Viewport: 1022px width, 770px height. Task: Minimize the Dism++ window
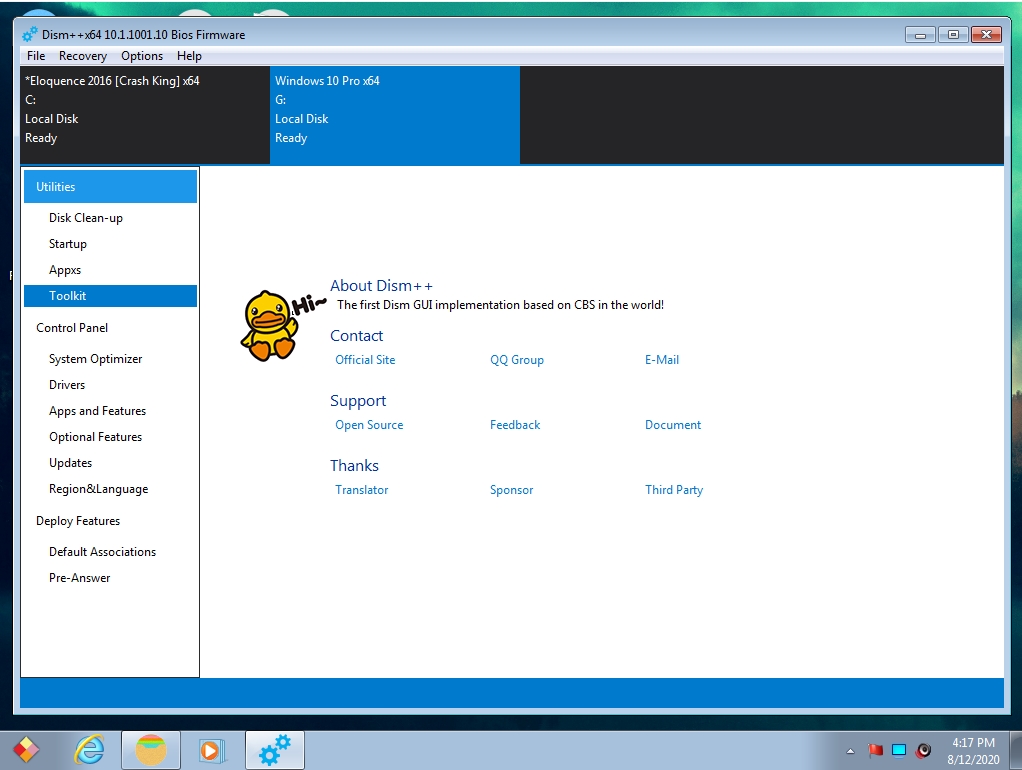tap(920, 35)
